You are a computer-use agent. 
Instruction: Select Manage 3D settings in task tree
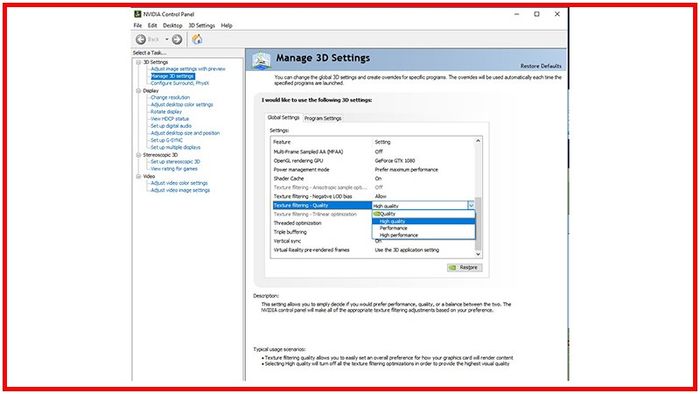pos(172,76)
